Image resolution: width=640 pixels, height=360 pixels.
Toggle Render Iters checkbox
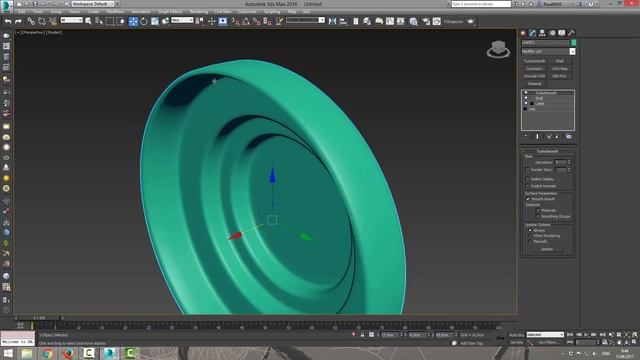pos(527,170)
